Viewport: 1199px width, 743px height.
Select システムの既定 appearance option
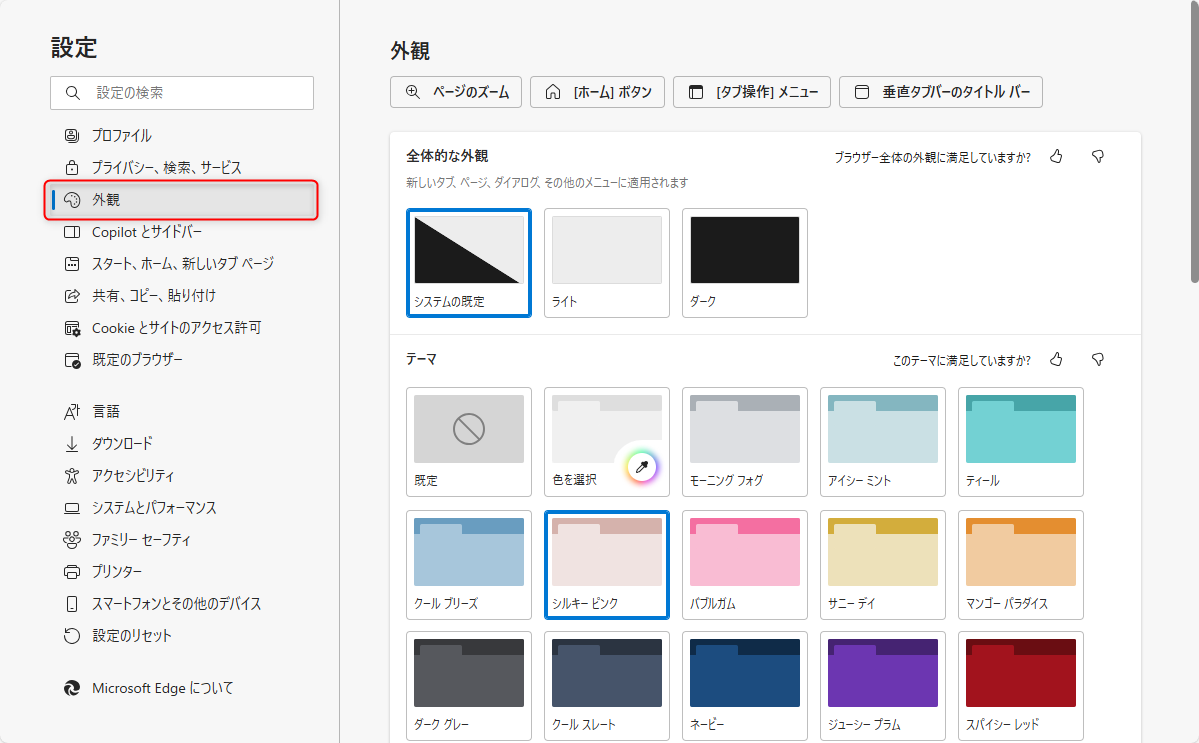pos(469,262)
